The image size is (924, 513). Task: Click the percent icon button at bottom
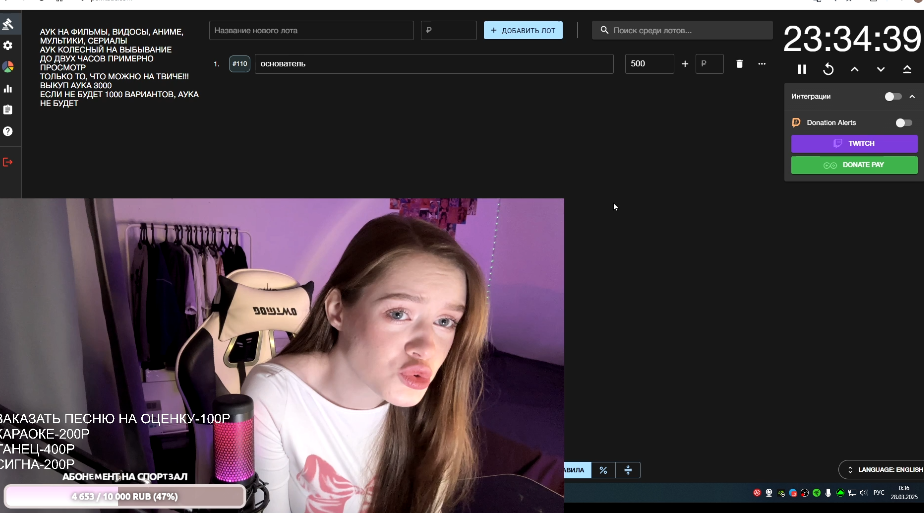point(603,470)
